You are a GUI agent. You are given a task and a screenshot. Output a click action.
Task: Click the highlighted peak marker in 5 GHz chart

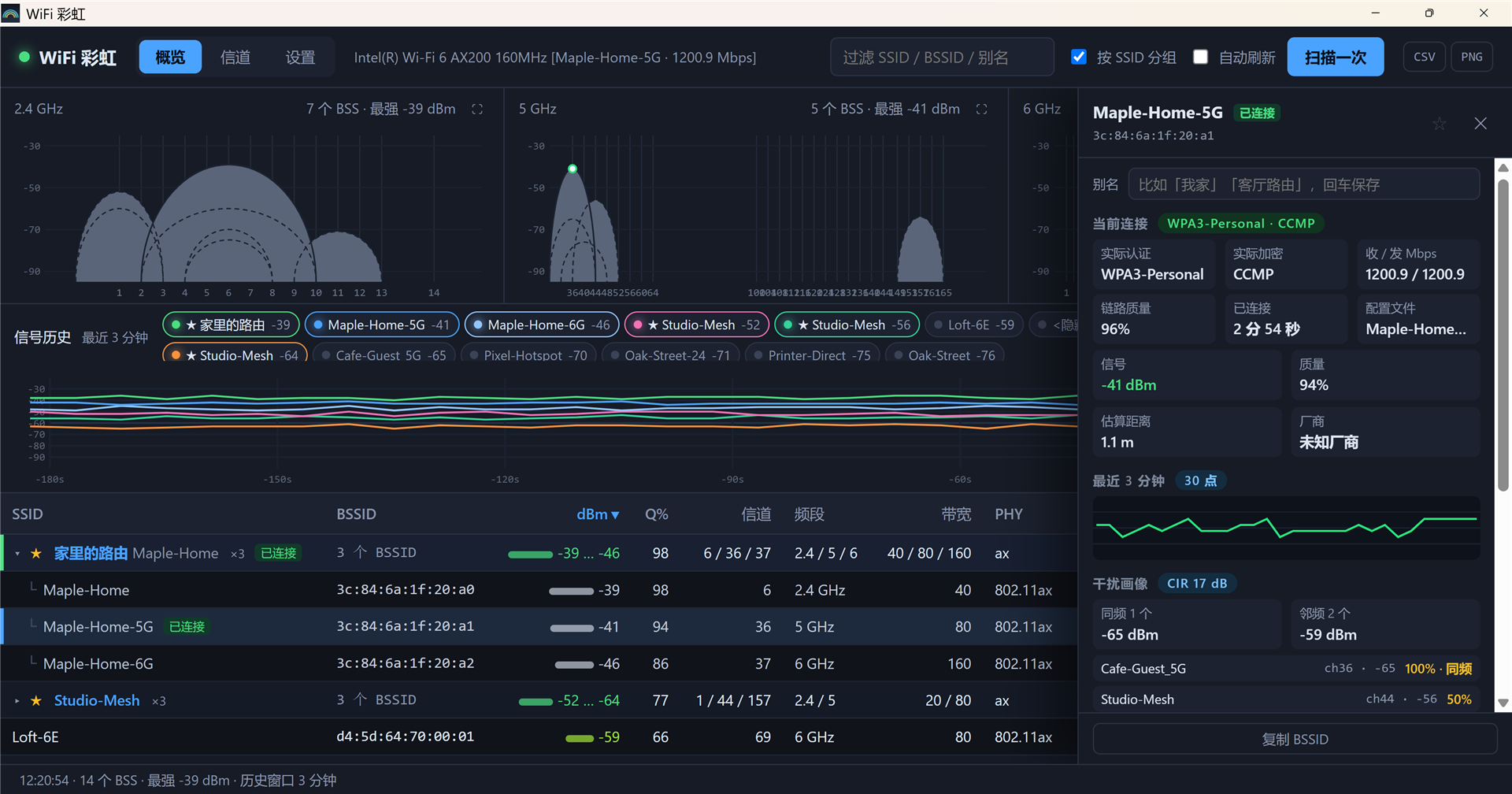point(573,169)
